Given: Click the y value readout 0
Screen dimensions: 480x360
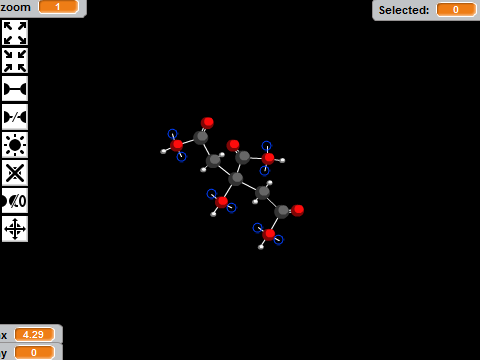Looking at the screenshot, I should [x=34, y=352].
